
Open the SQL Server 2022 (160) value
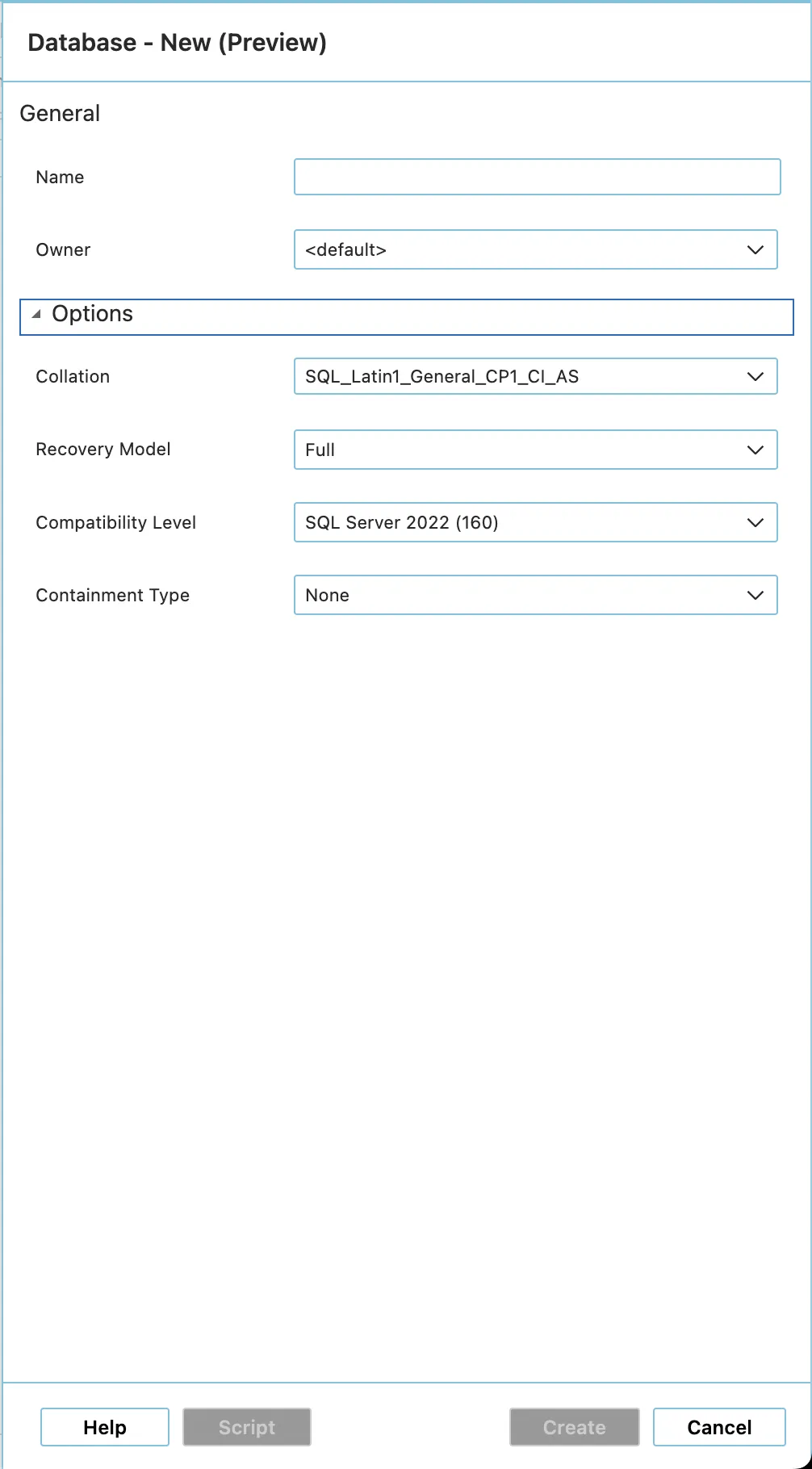401,523
